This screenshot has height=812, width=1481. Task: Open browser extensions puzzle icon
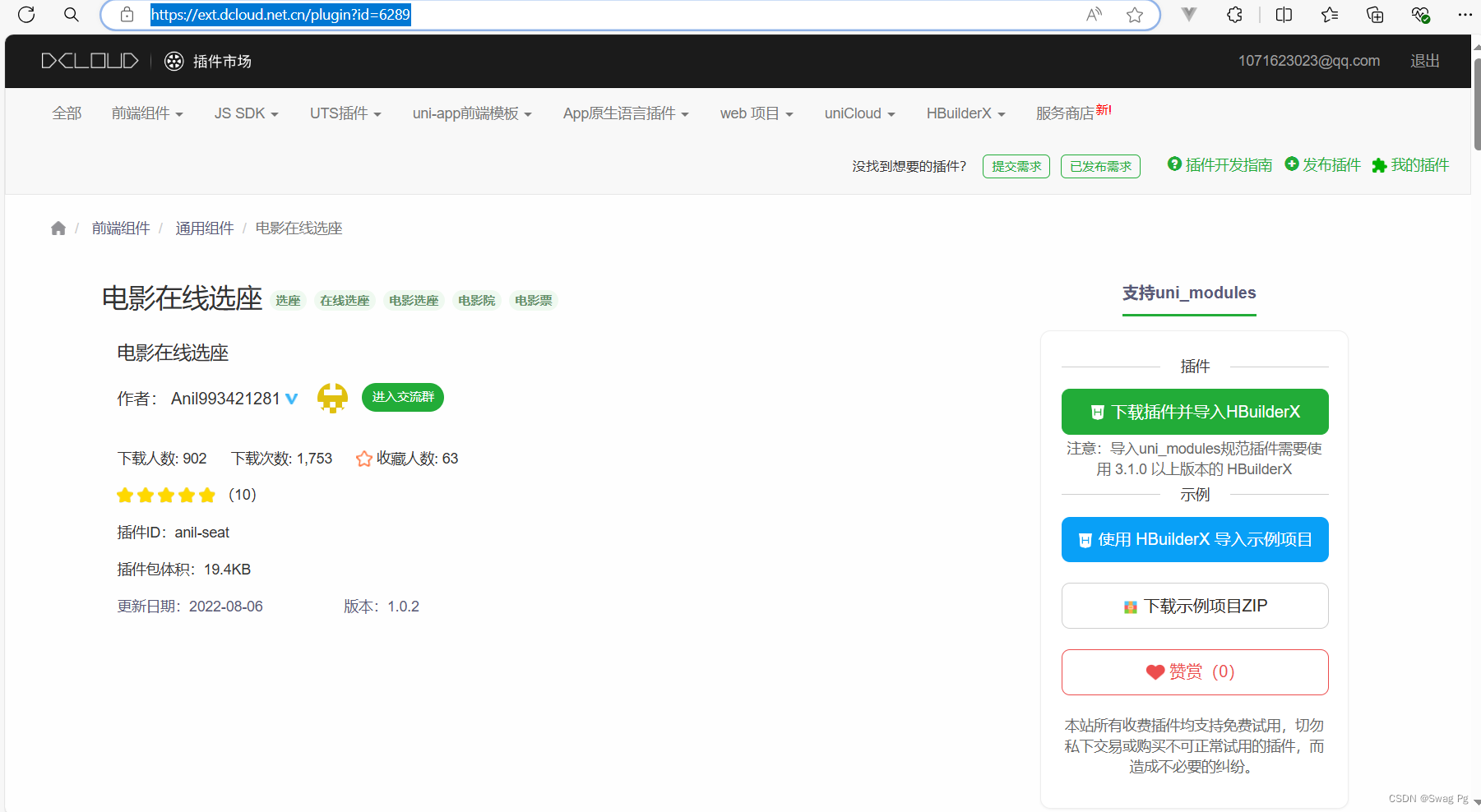1234,15
